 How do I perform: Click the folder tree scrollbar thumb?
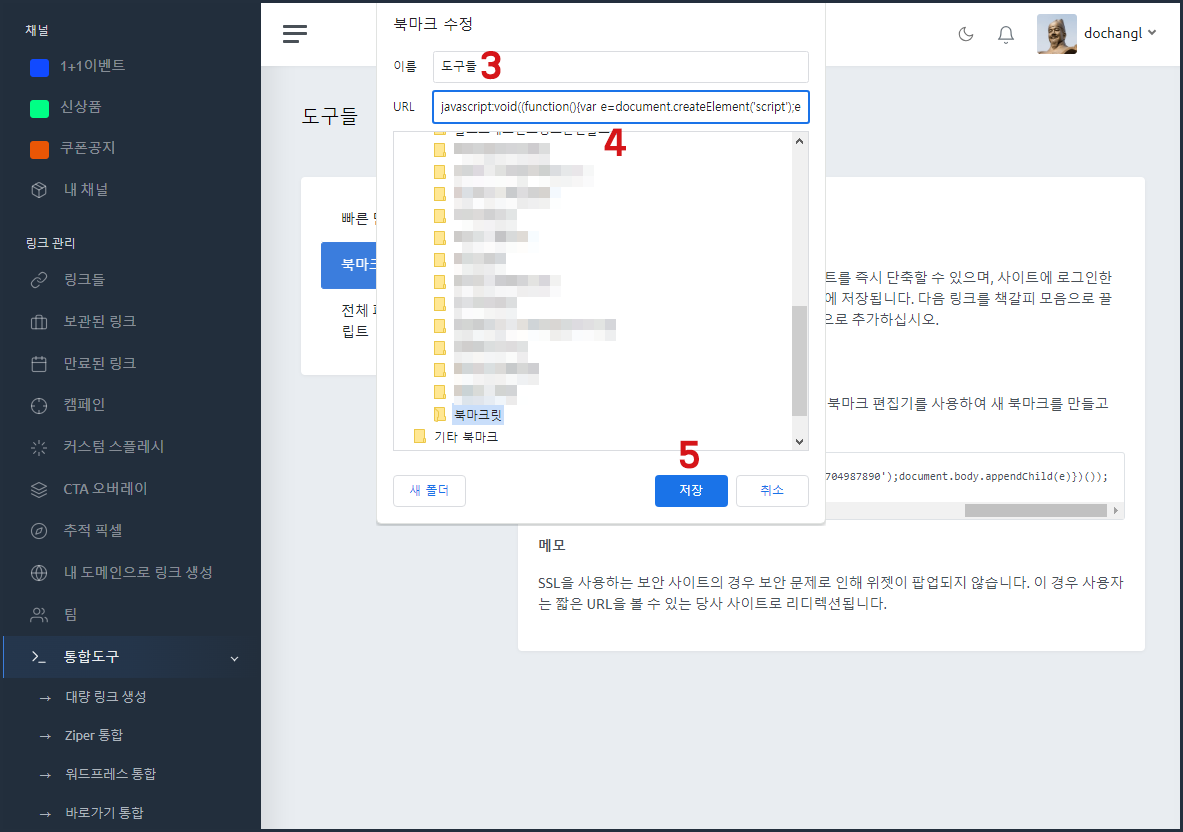[799, 361]
